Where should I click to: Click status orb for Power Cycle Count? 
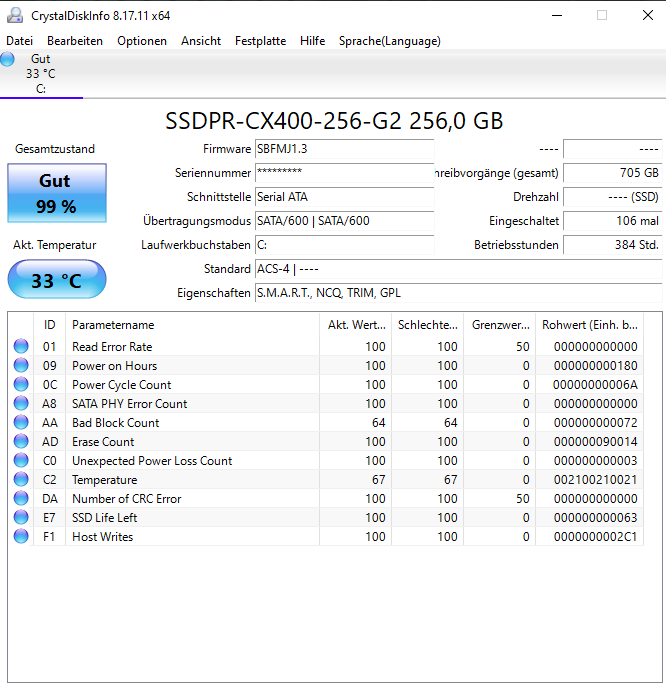tap(21, 384)
